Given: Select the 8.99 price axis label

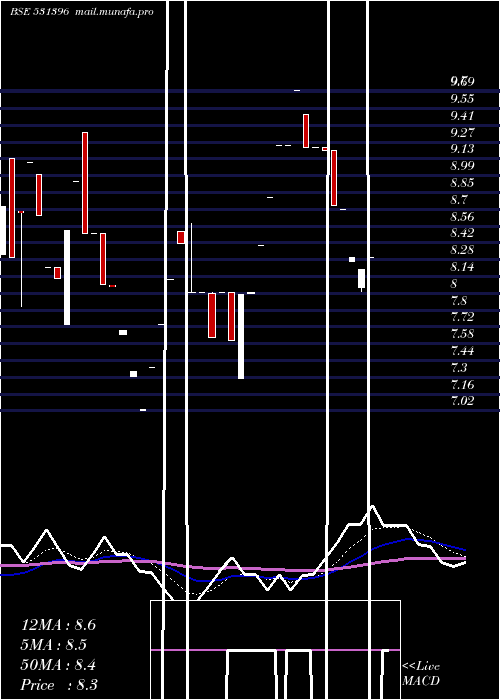Looking at the screenshot, I should tap(462, 166).
